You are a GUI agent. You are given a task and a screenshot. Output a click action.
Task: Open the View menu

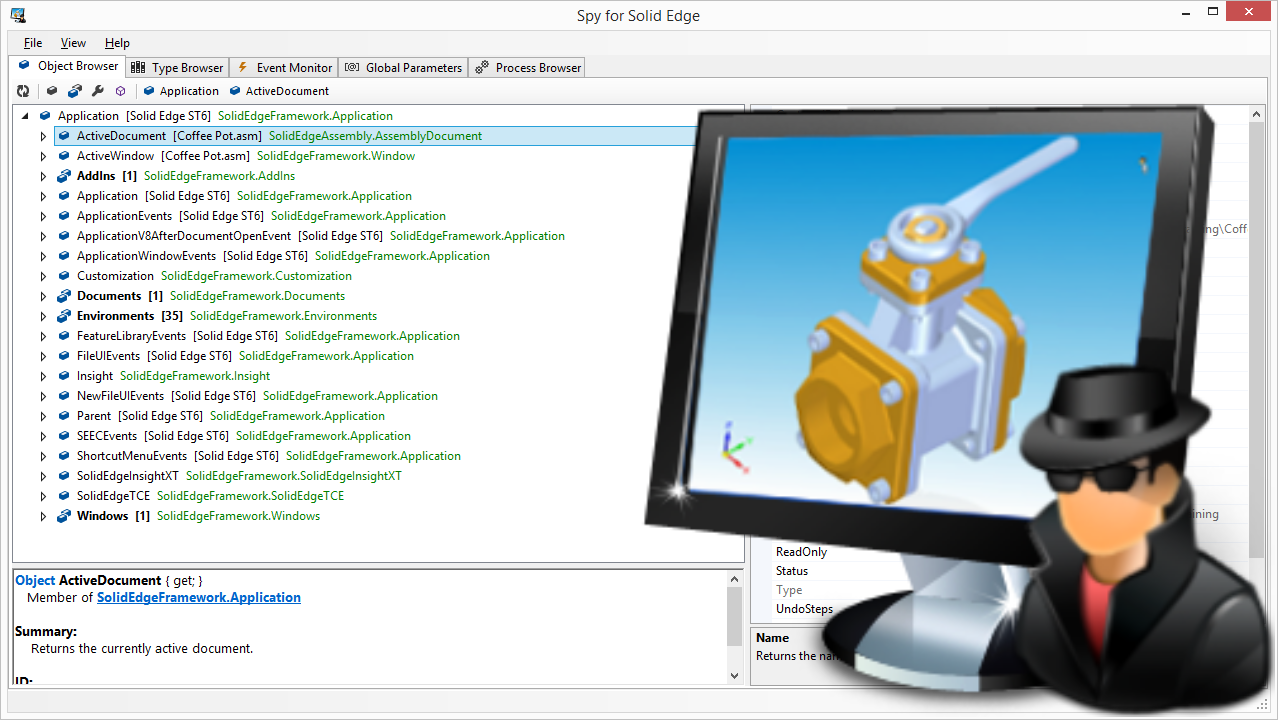73,43
